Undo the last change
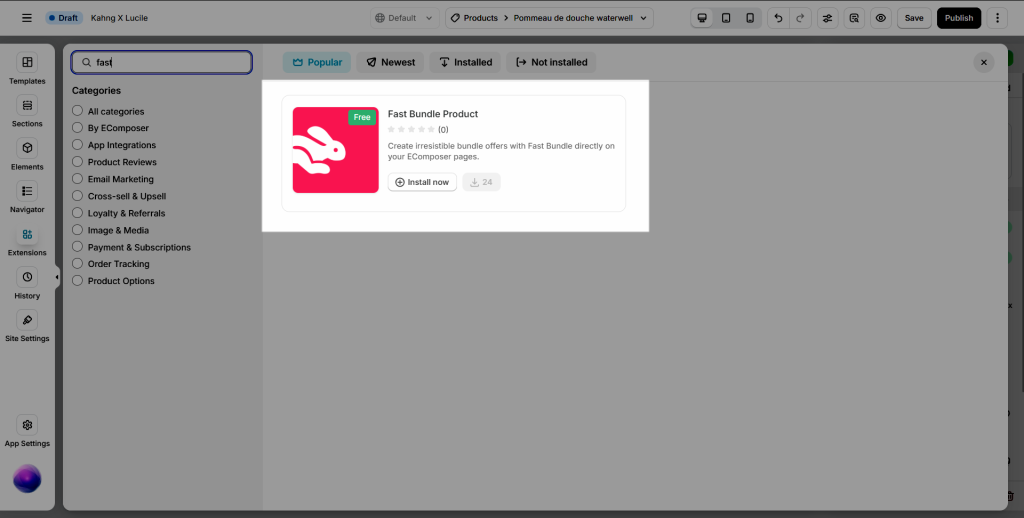Screen dimensions: 1024x518 pos(778,18)
